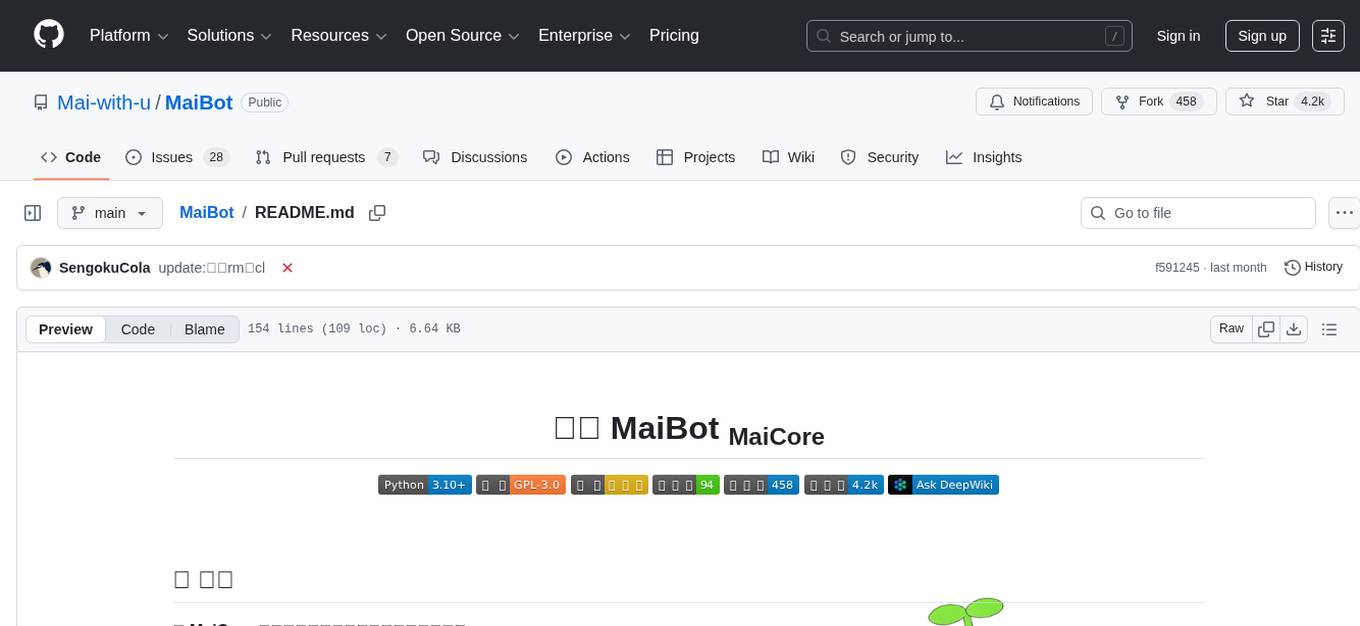Open the Issues tab
The image size is (1360, 626).
click(x=171, y=157)
